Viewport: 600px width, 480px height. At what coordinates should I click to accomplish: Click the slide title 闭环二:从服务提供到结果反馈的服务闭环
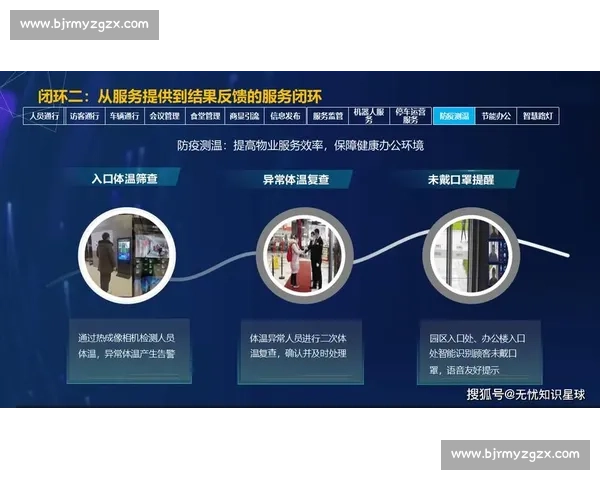pos(180,96)
